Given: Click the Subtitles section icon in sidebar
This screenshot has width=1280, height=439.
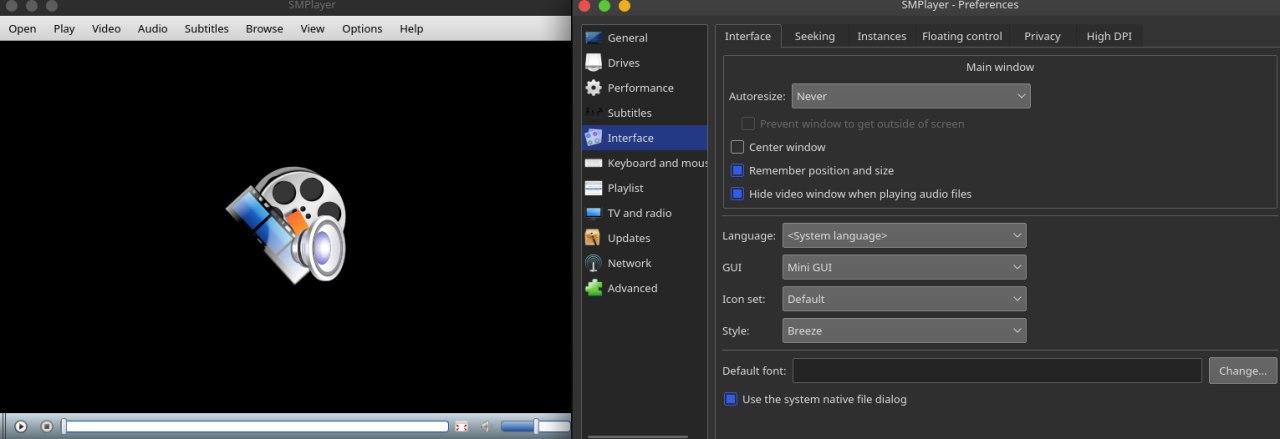Looking at the screenshot, I should [x=594, y=113].
